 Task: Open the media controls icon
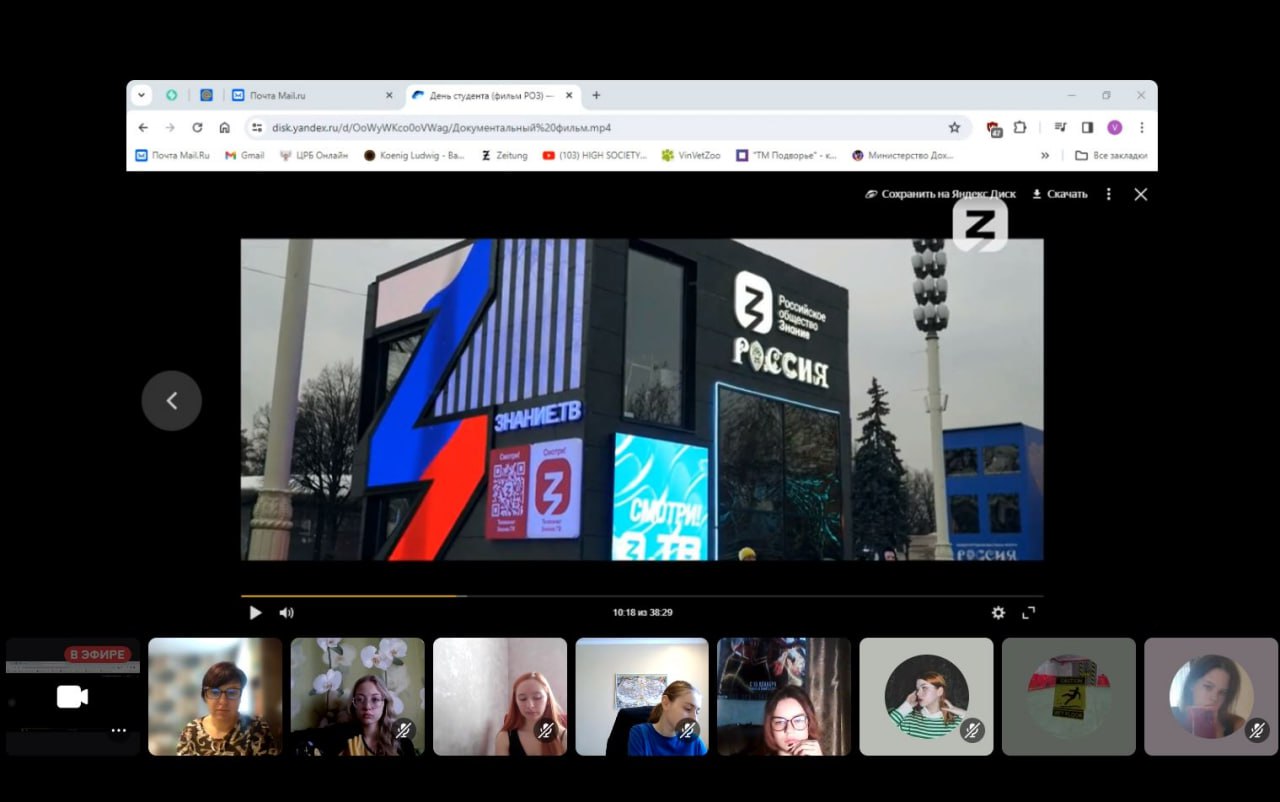click(1060, 127)
